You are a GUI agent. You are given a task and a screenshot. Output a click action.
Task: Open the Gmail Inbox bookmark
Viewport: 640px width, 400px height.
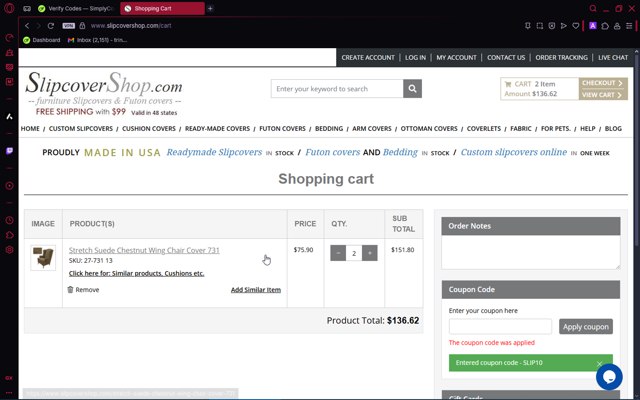(98, 40)
